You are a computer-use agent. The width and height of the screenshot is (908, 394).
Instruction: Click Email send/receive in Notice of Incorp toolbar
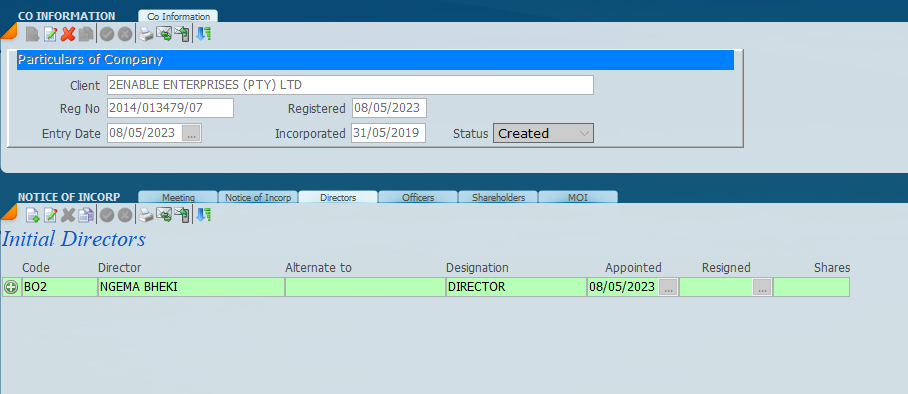pos(164,216)
